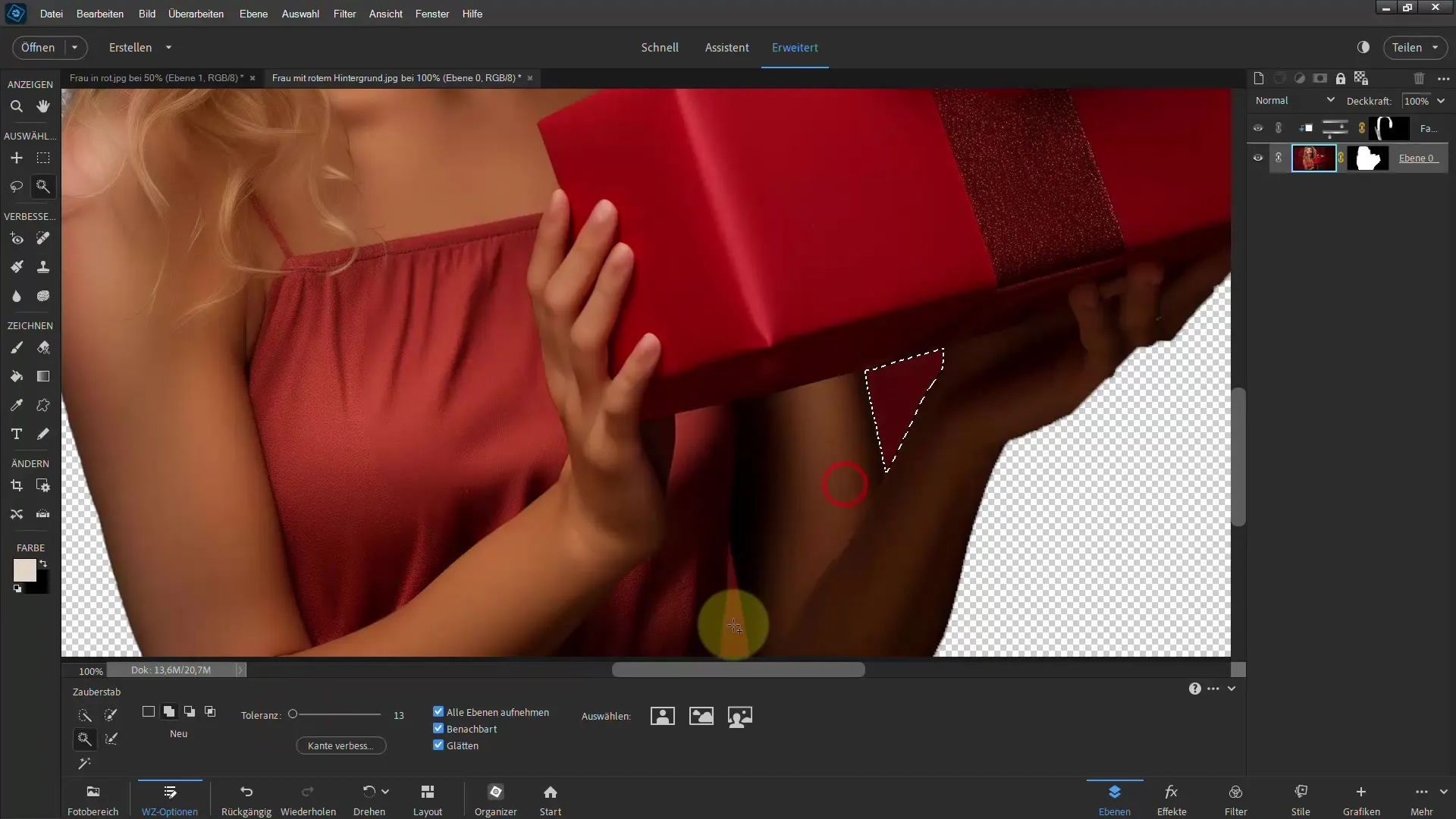Switch to the Schnell mode tab
Image resolution: width=1456 pixels, height=819 pixels.
tap(660, 47)
